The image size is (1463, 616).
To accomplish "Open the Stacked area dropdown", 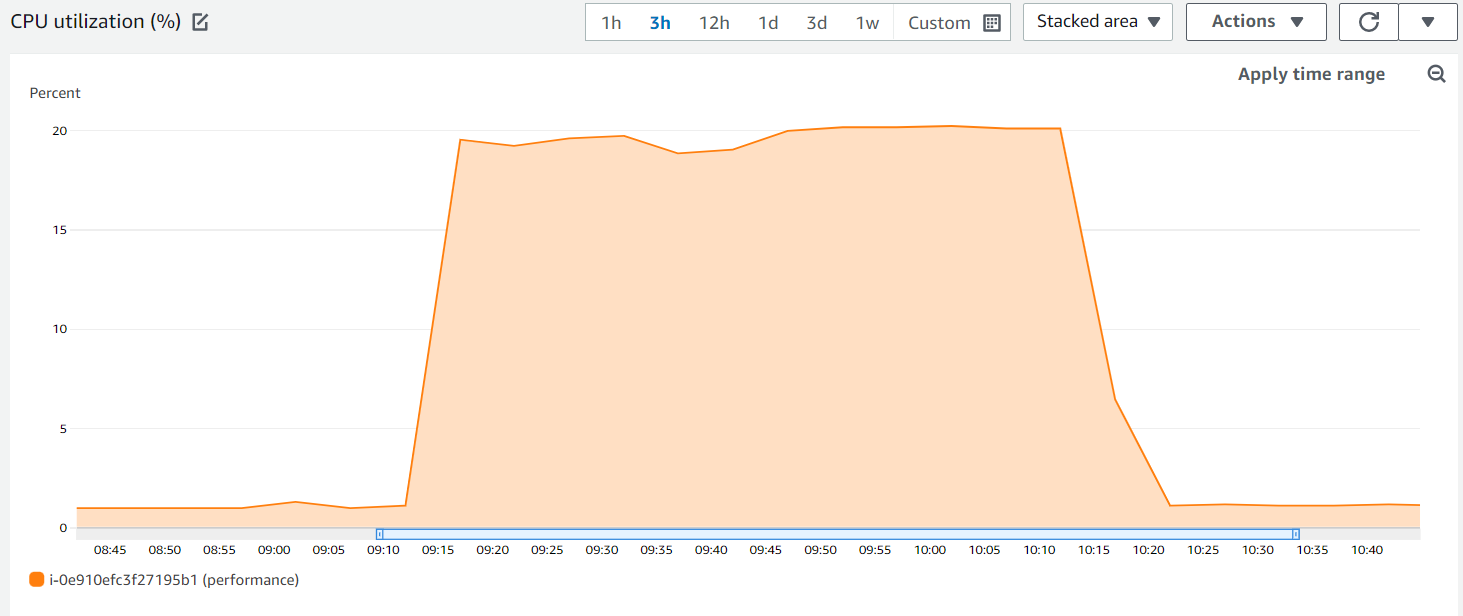I will point(1097,21).
